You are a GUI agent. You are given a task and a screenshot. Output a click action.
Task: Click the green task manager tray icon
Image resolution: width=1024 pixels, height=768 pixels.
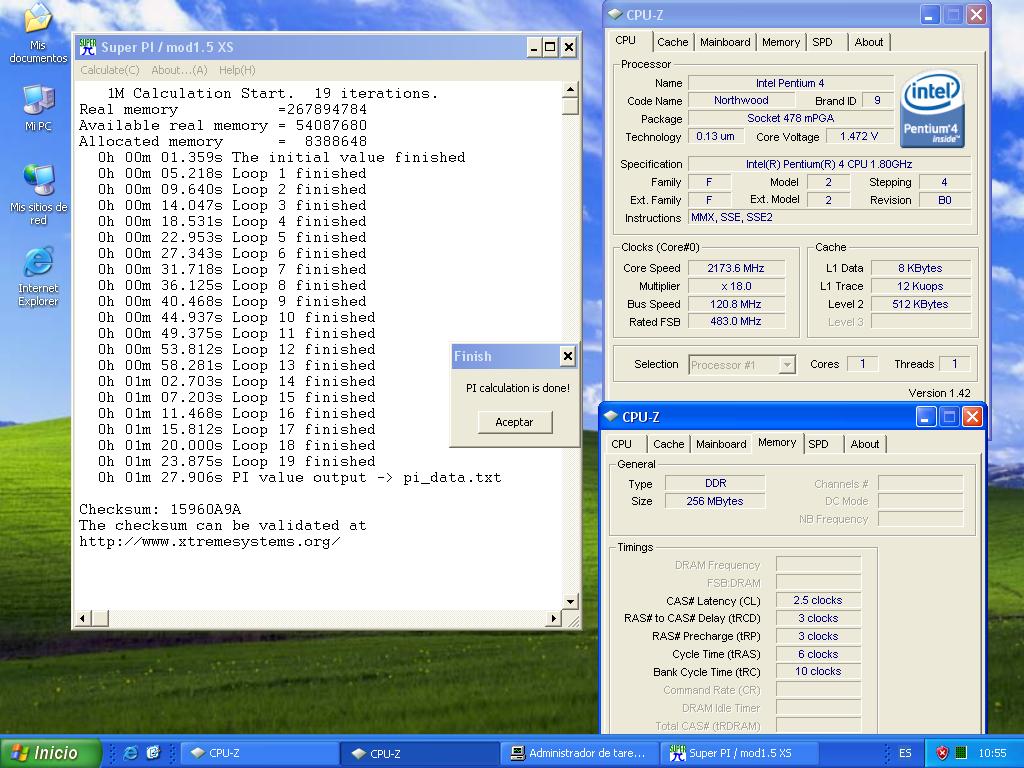pyautogui.click(x=961, y=753)
